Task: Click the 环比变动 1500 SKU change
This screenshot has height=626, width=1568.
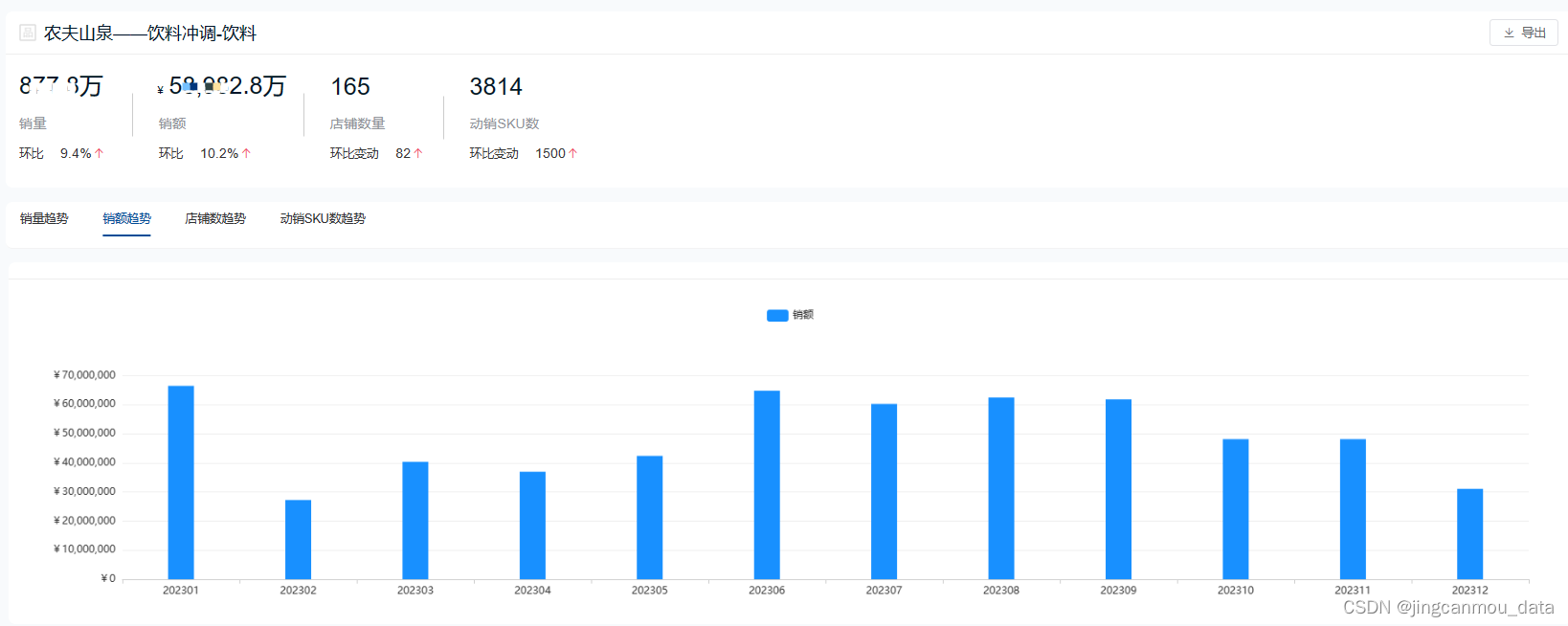Action: [524, 153]
